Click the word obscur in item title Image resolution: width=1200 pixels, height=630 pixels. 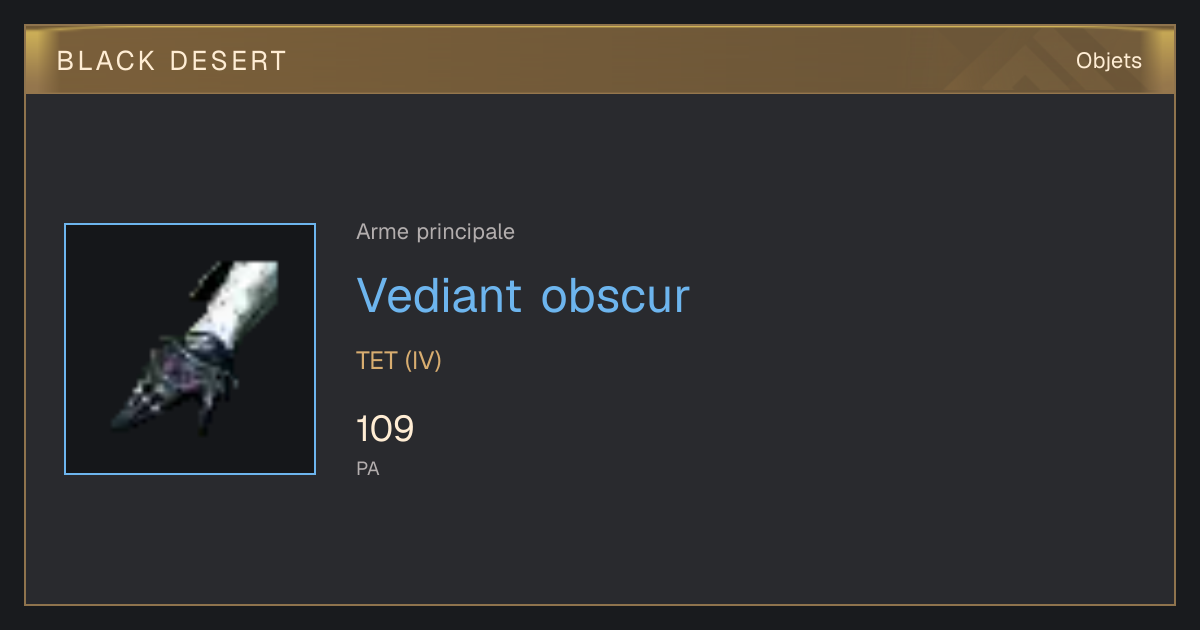coord(616,295)
